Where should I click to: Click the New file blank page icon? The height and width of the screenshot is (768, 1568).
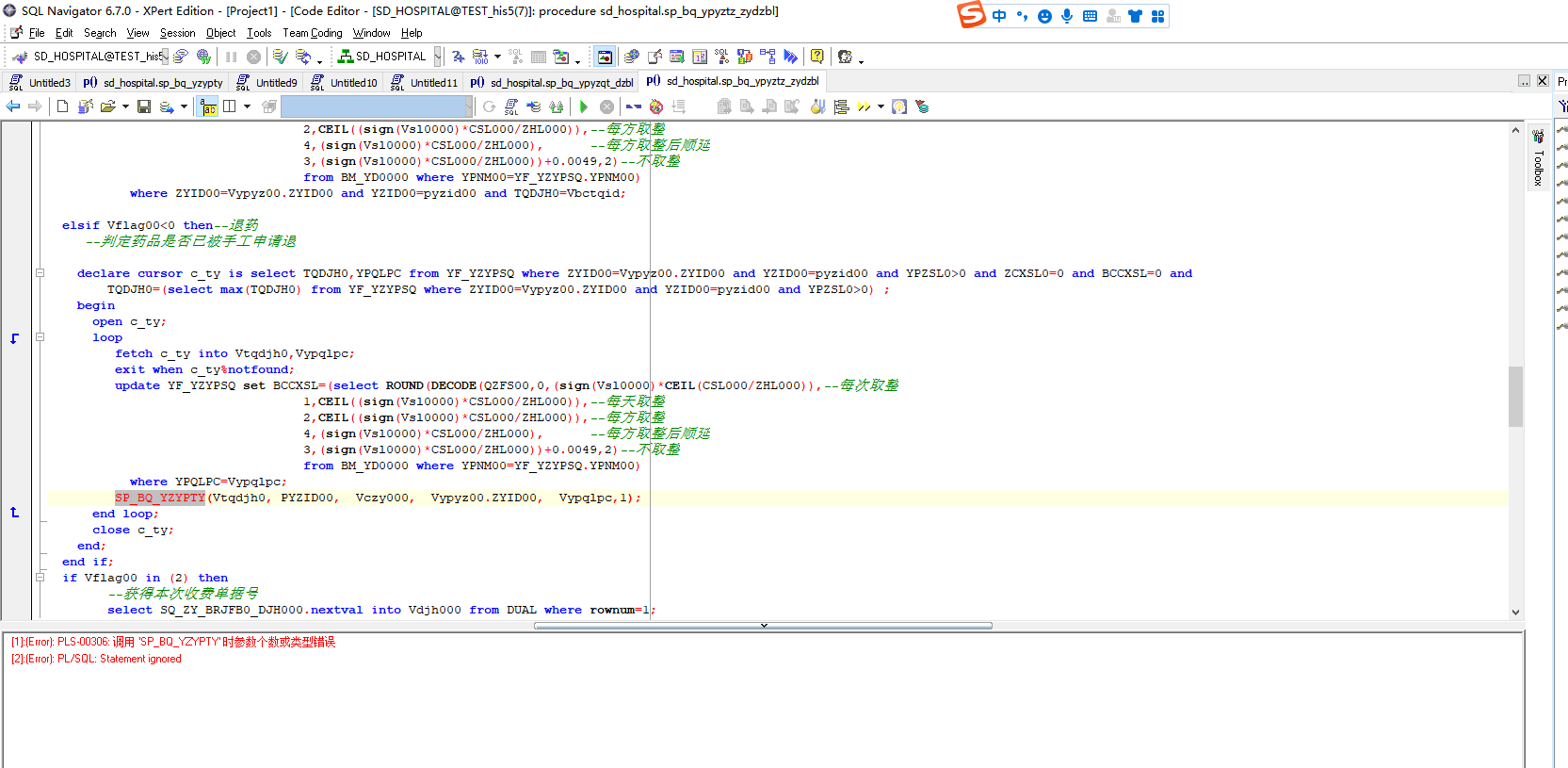[62, 106]
